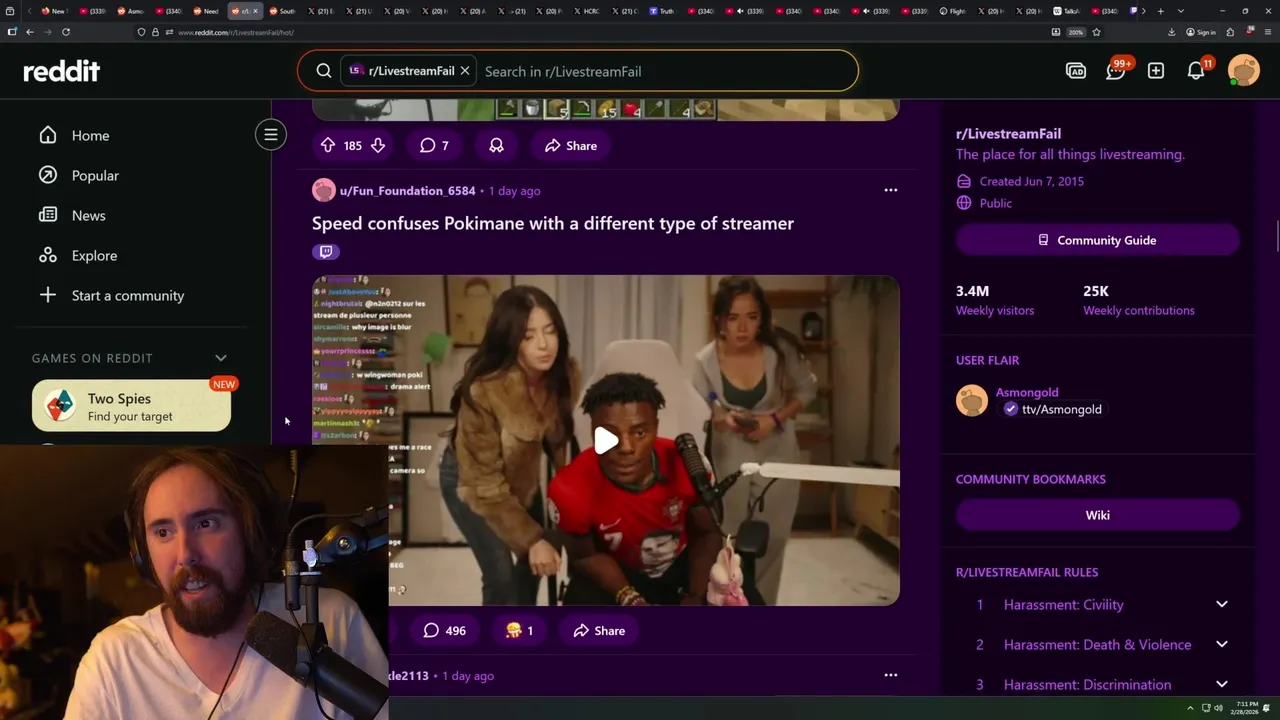1280x720 pixels.
Task: Open the Reddit advertise AD icon
Action: pos(1076,71)
